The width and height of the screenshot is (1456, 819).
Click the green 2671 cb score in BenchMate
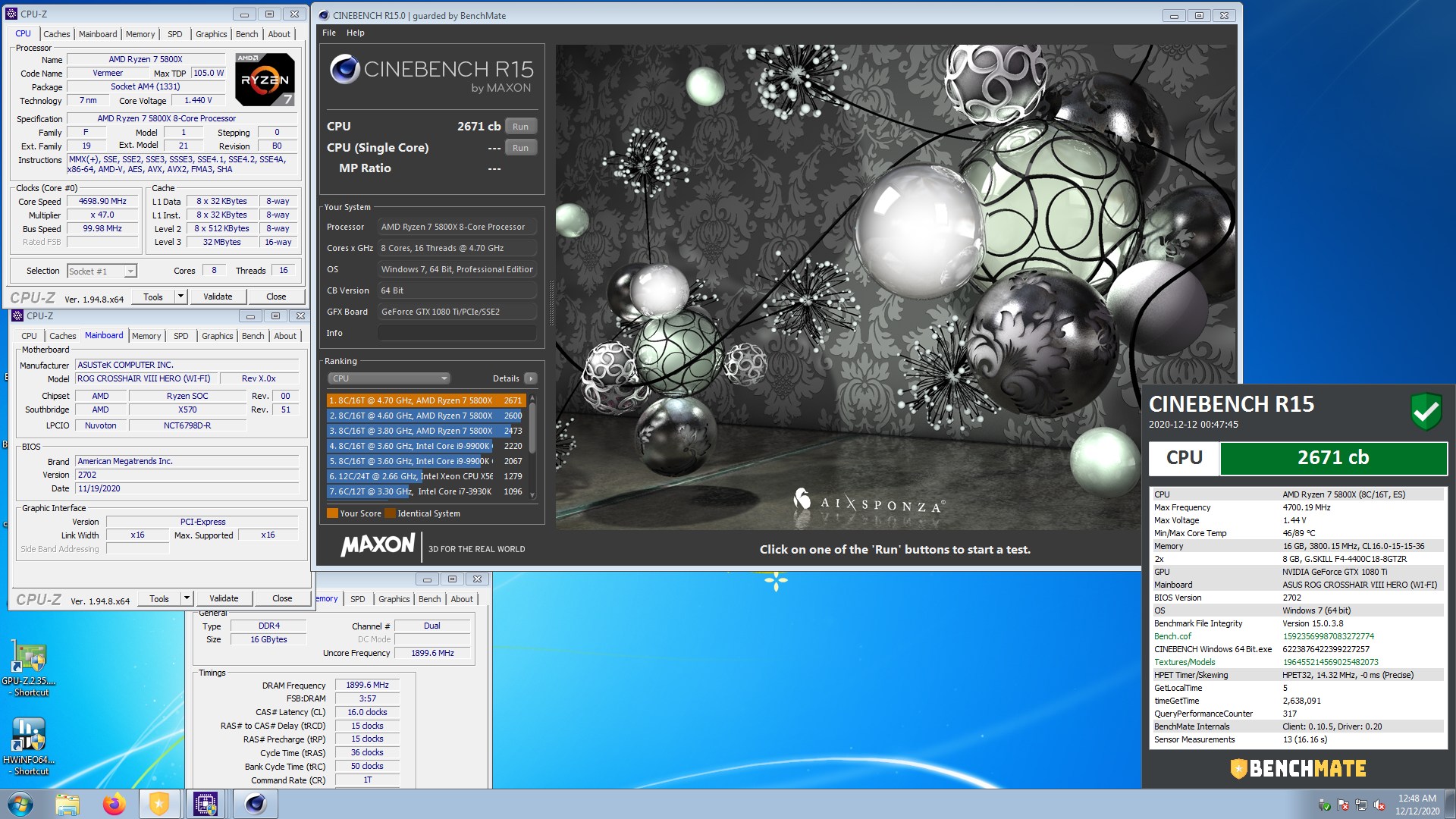[x=1332, y=458]
